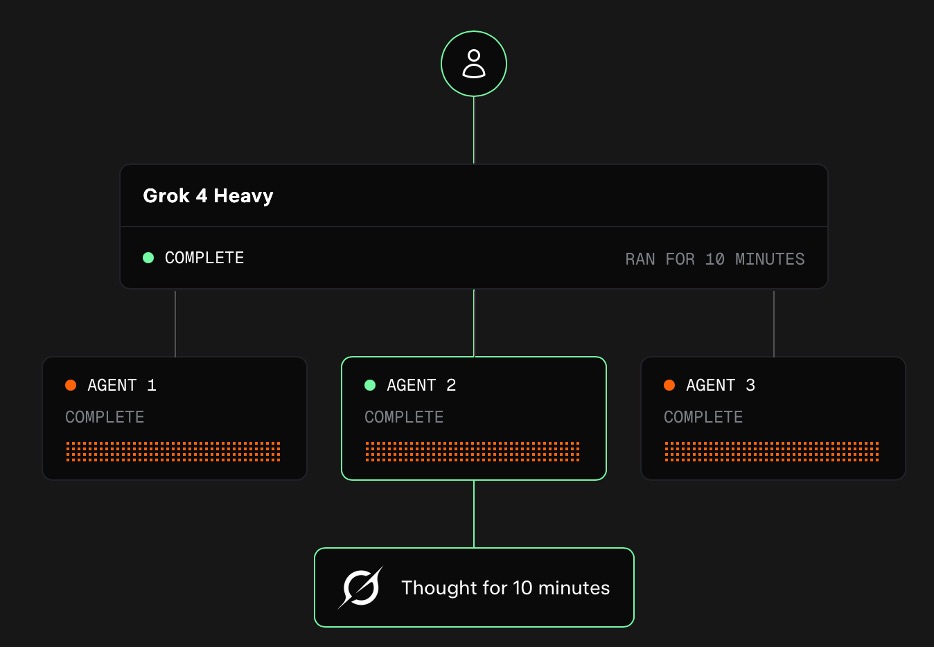Click "Thought for 10 minutes" text
The width and height of the screenshot is (934, 648).
point(505,588)
